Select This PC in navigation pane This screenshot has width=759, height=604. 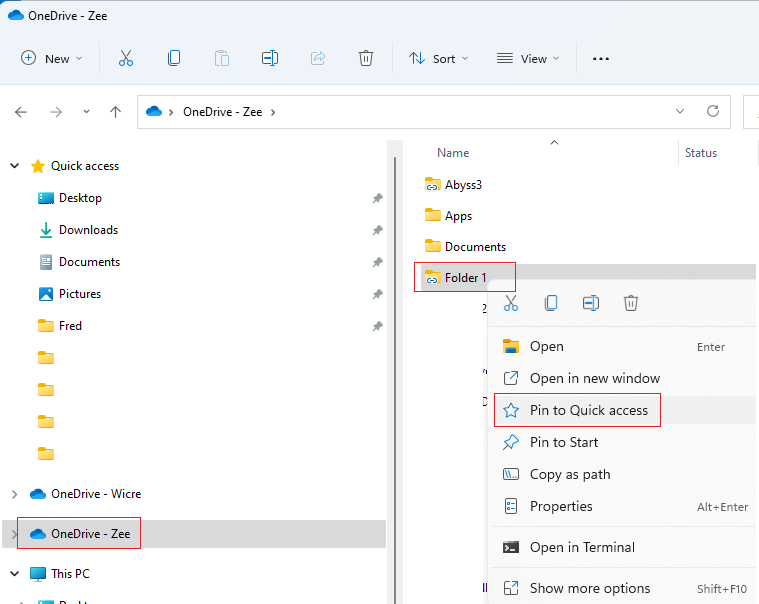coord(70,574)
